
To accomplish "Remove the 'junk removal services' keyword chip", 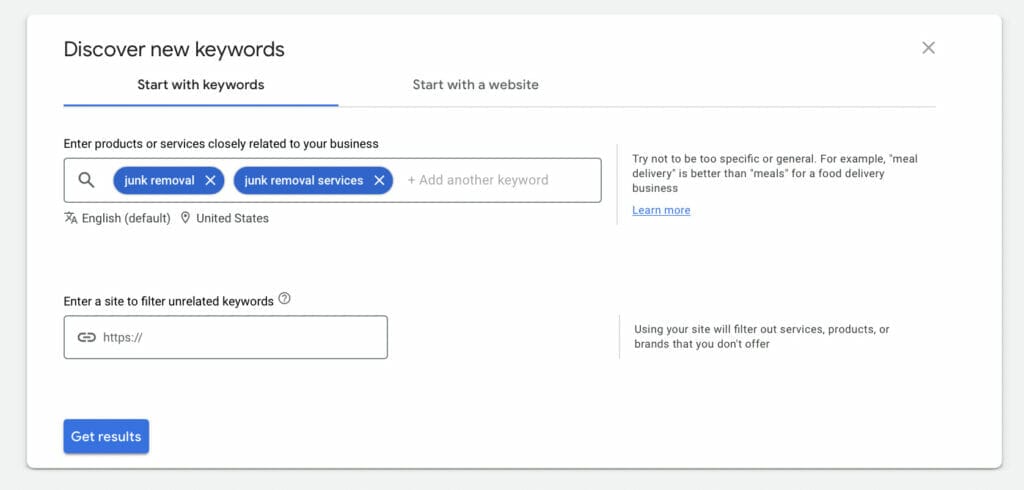I will [x=379, y=181].
